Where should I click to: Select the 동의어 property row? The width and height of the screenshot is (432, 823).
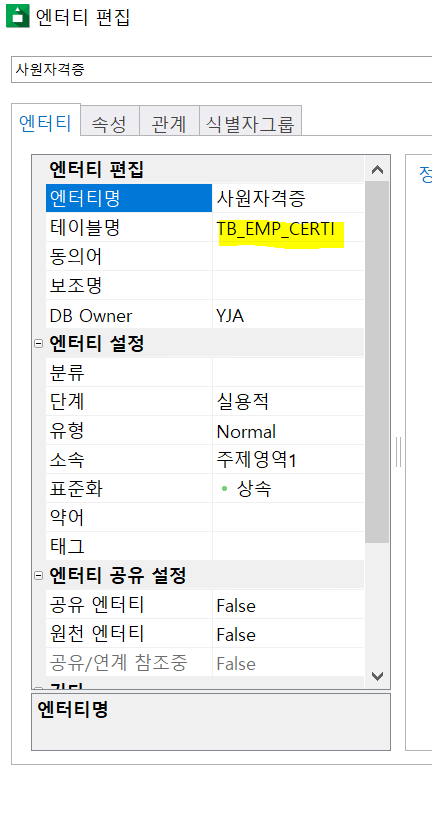[205, 256]
